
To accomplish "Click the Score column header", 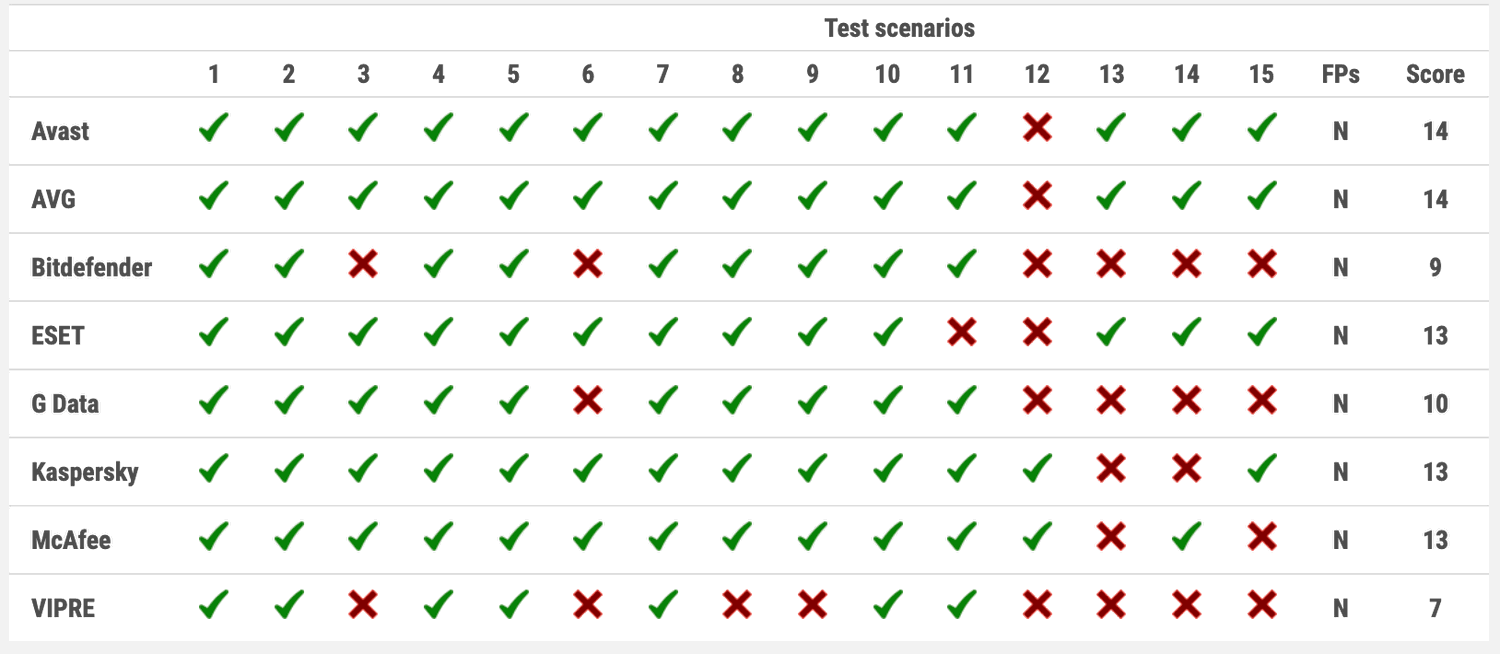I will click(x=1435, y=74).
